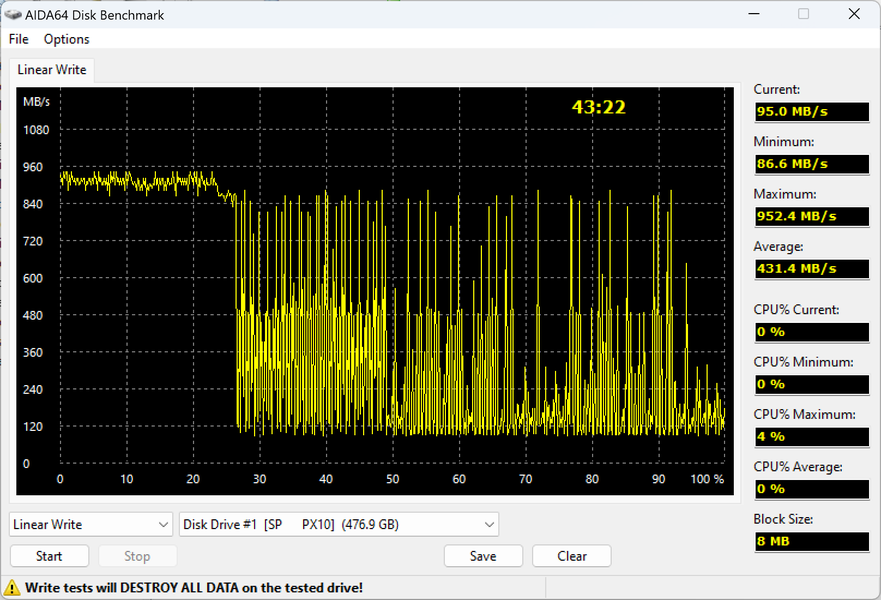Open the Options menu
Screen dimensions: 881x600
click(66, 39)
